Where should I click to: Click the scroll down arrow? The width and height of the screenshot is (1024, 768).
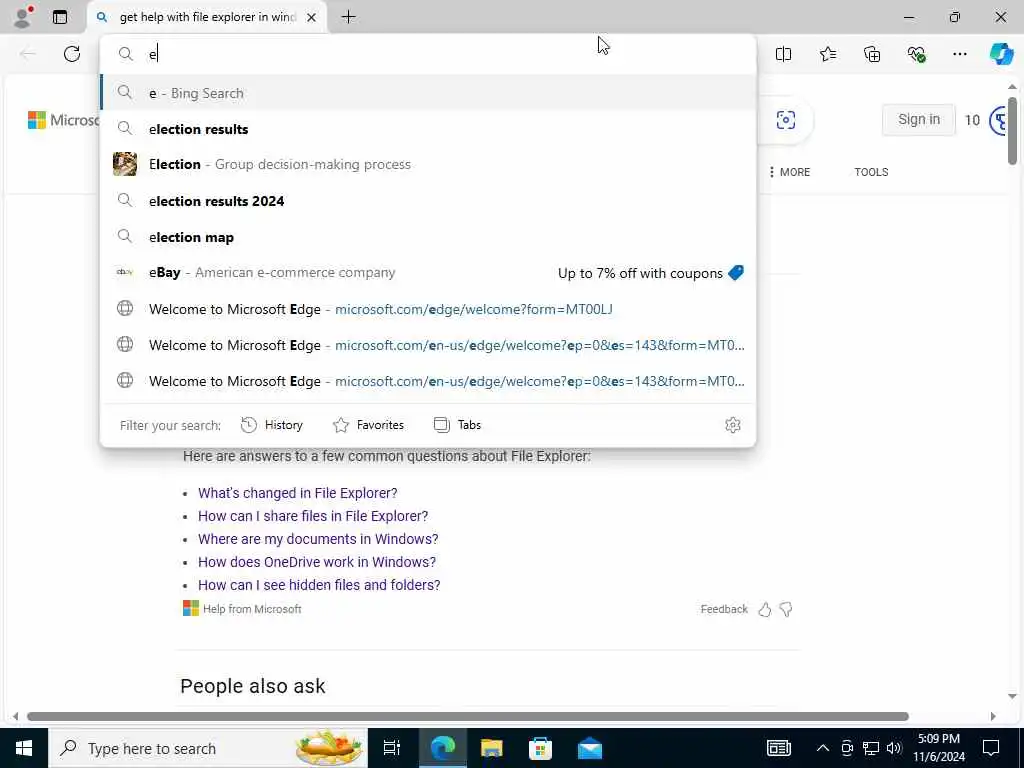[x=1012, y=696]
